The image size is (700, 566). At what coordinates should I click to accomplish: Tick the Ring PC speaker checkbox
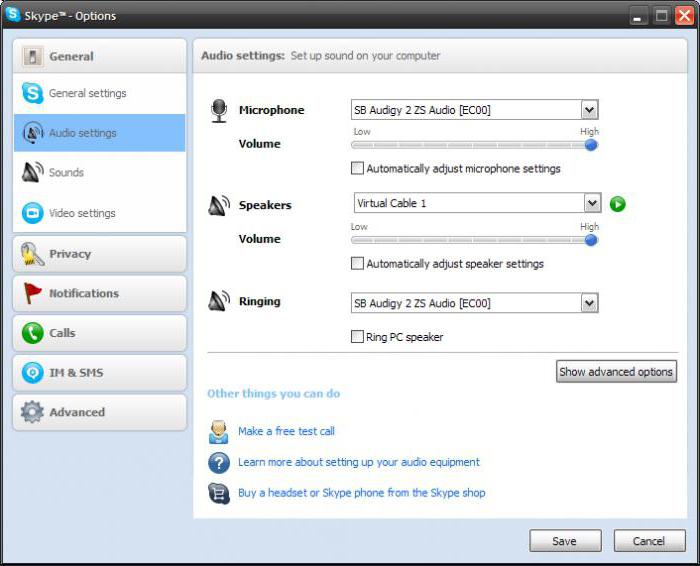click(357, 336)
